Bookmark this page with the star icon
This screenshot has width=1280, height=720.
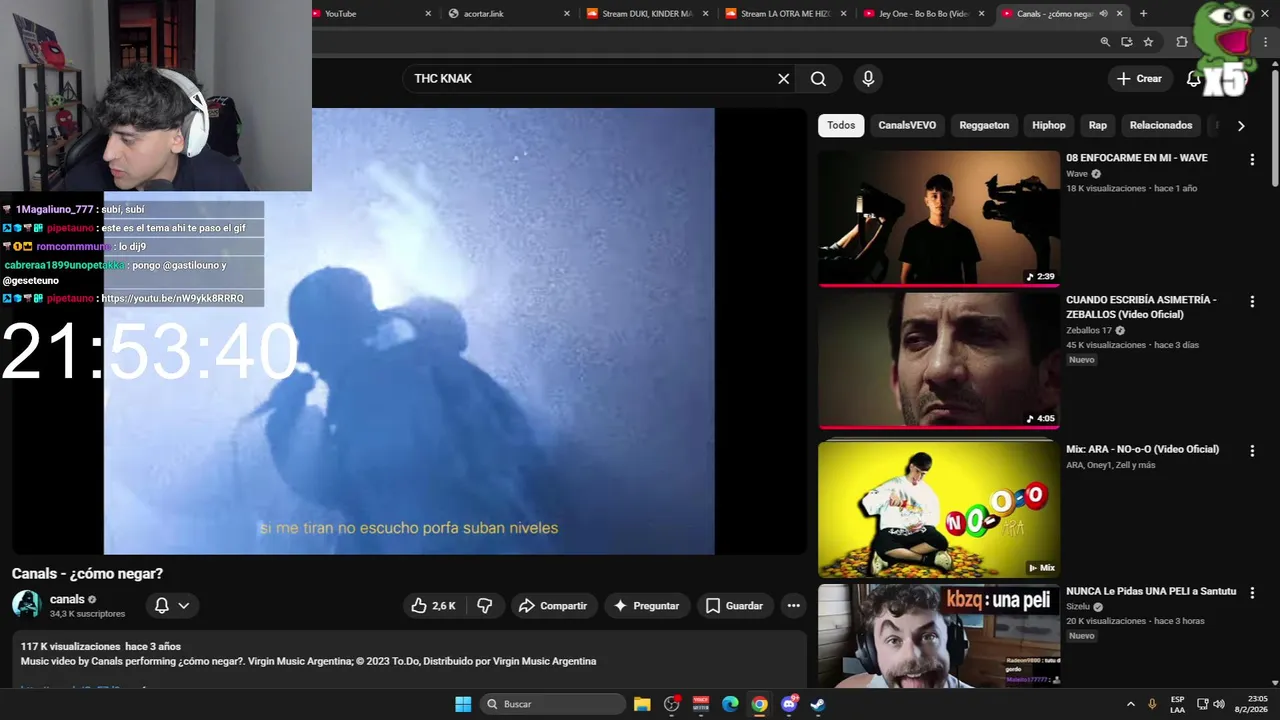coord(1148,42)
